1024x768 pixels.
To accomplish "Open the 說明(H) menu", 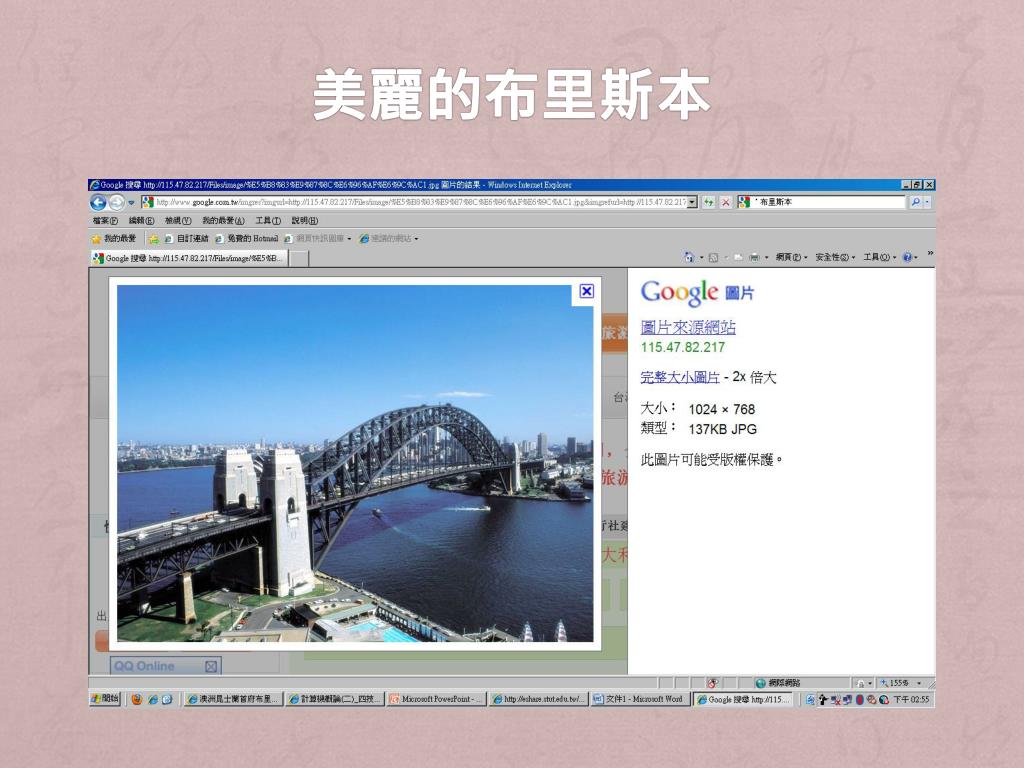I will click(x=304, y=221).
